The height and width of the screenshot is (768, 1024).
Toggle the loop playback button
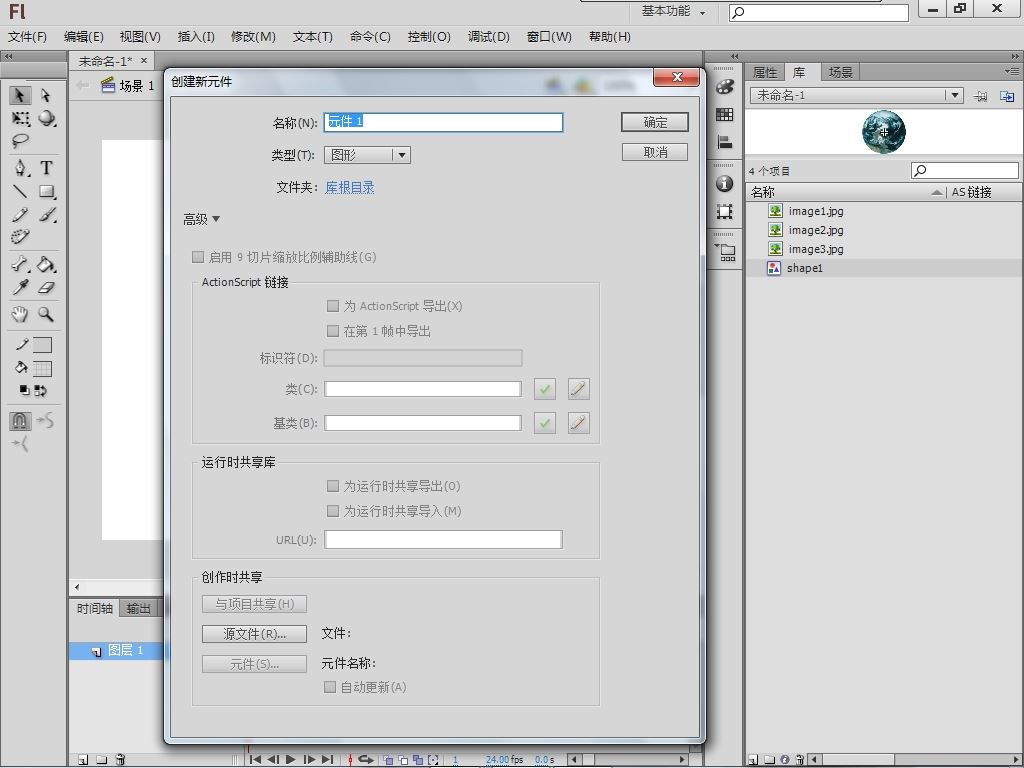pos(366,760)
